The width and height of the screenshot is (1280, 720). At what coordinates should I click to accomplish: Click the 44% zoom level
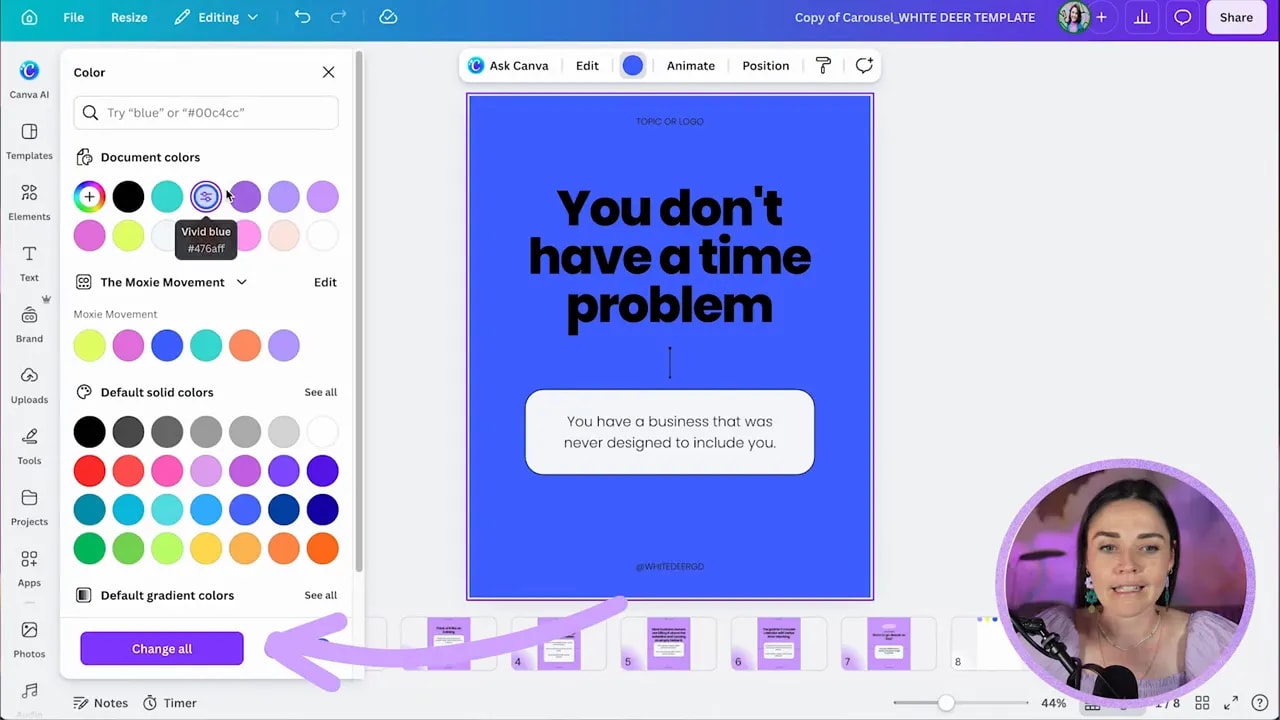pos(1053,703)
